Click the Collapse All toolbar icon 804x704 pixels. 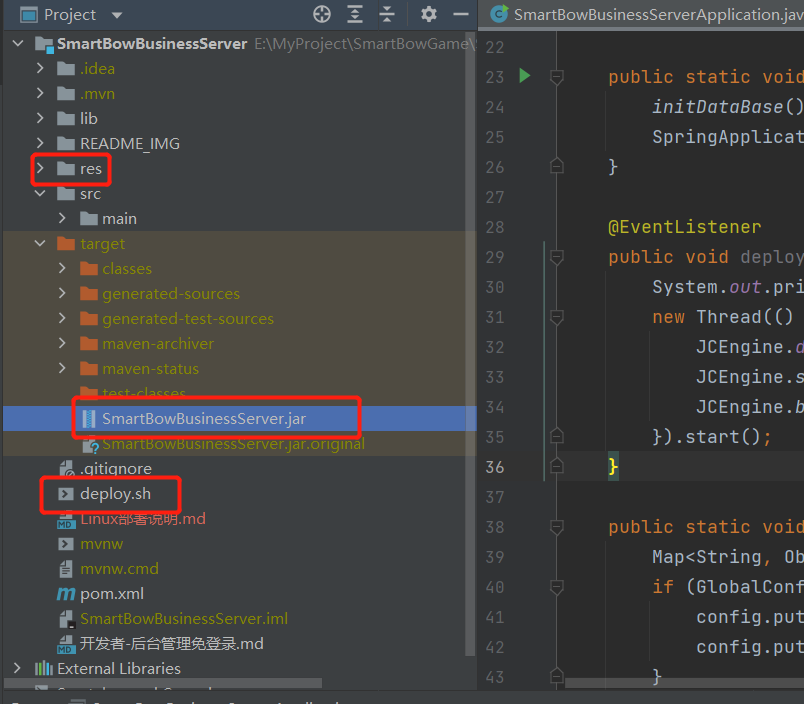coord(387,14)
